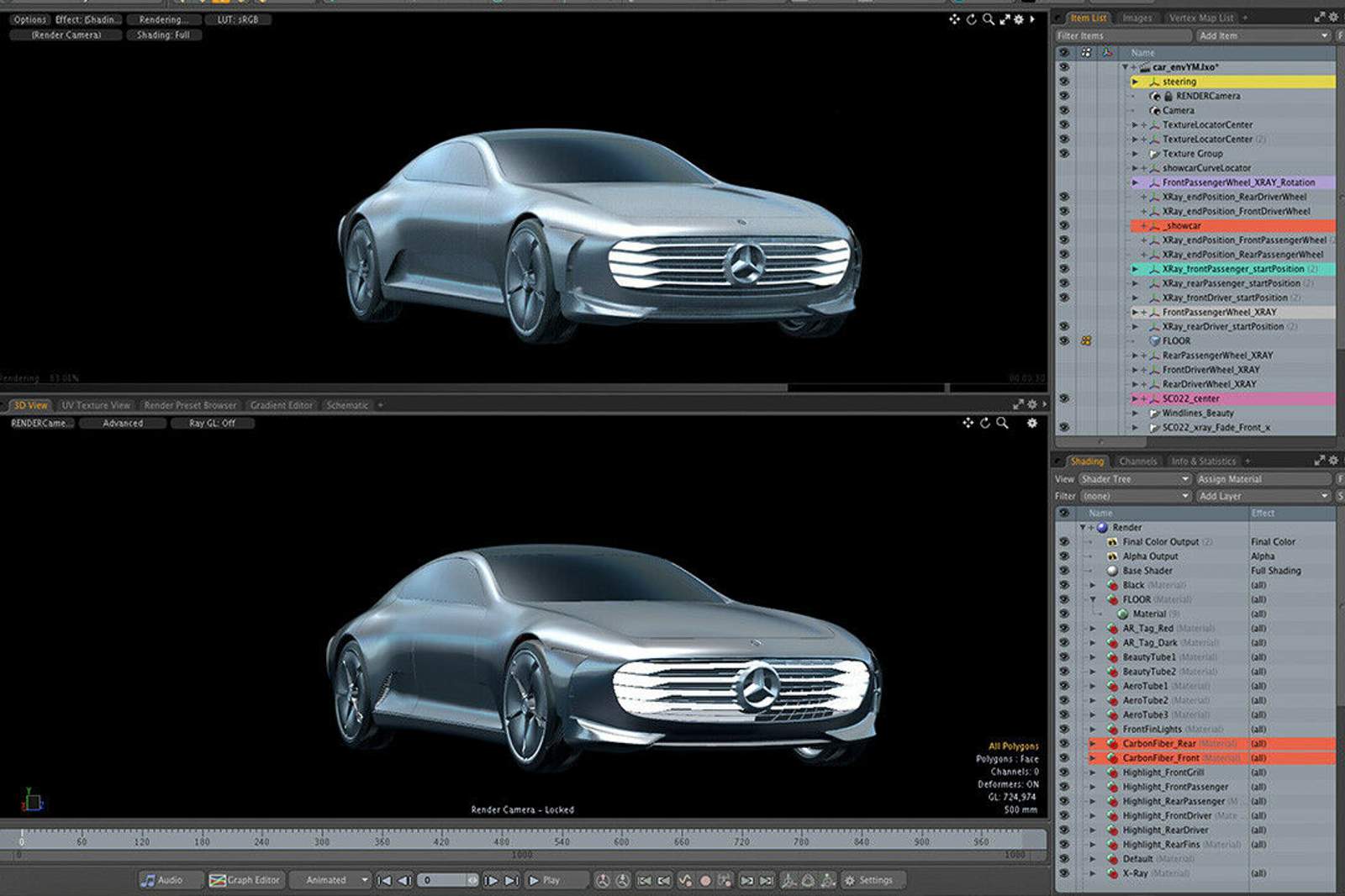Click the zoom magnifier icon in render viewport

click(989, 18)
